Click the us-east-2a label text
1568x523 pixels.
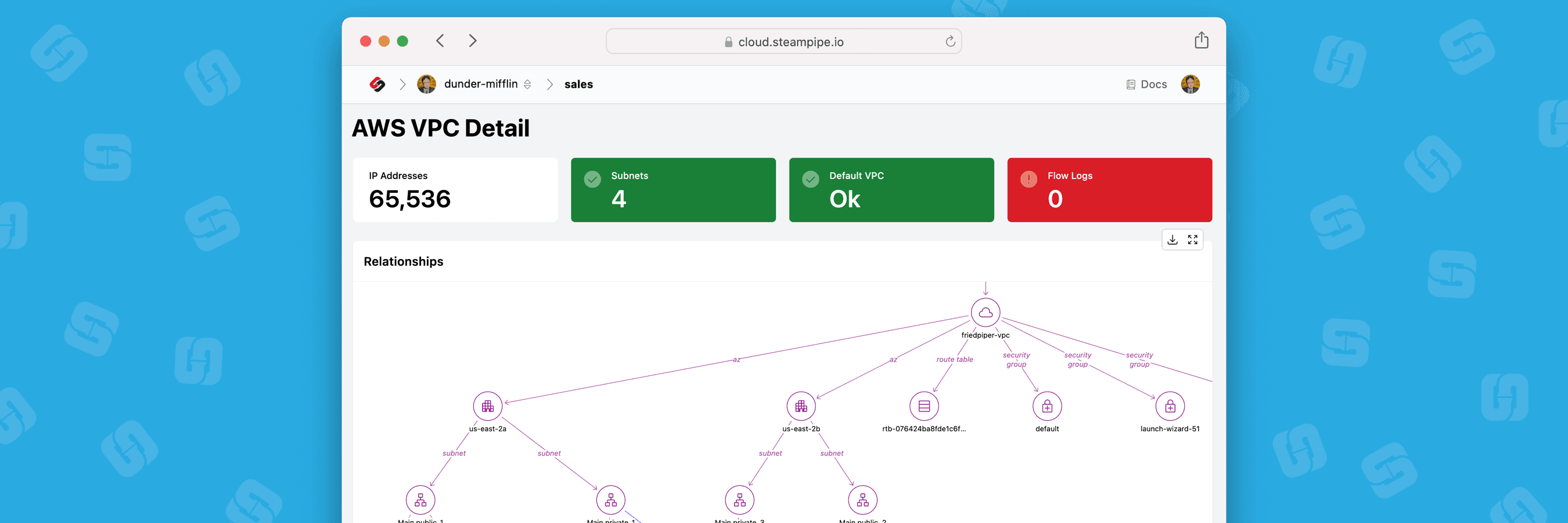point(488,429)
